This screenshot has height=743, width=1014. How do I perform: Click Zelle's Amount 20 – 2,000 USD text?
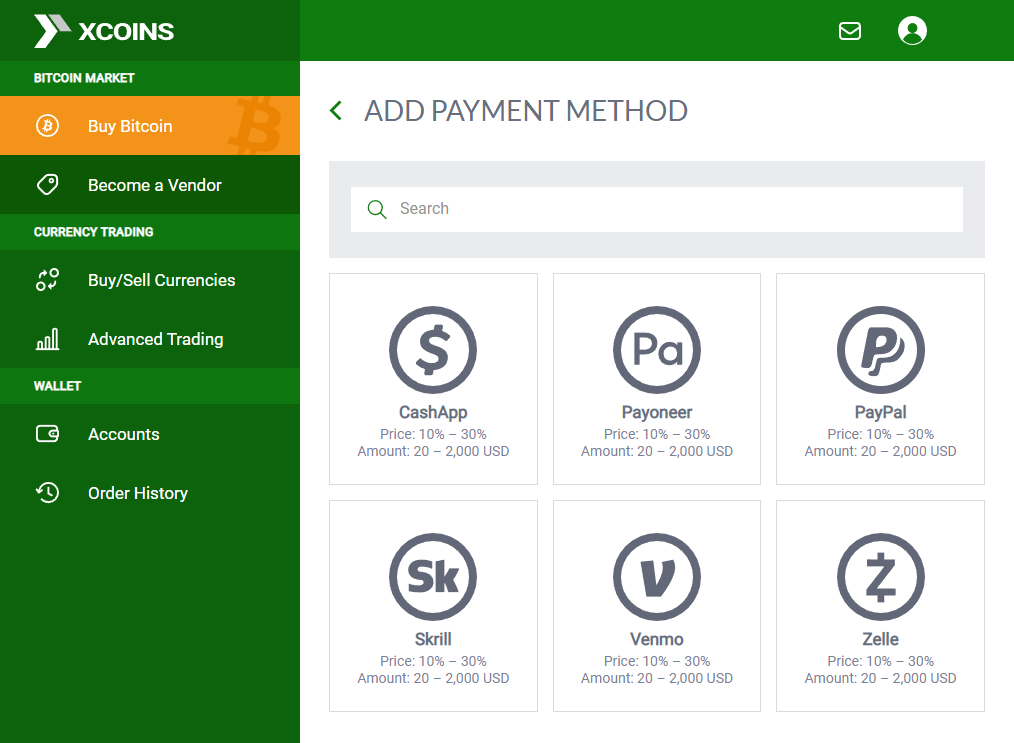[881, 678]
